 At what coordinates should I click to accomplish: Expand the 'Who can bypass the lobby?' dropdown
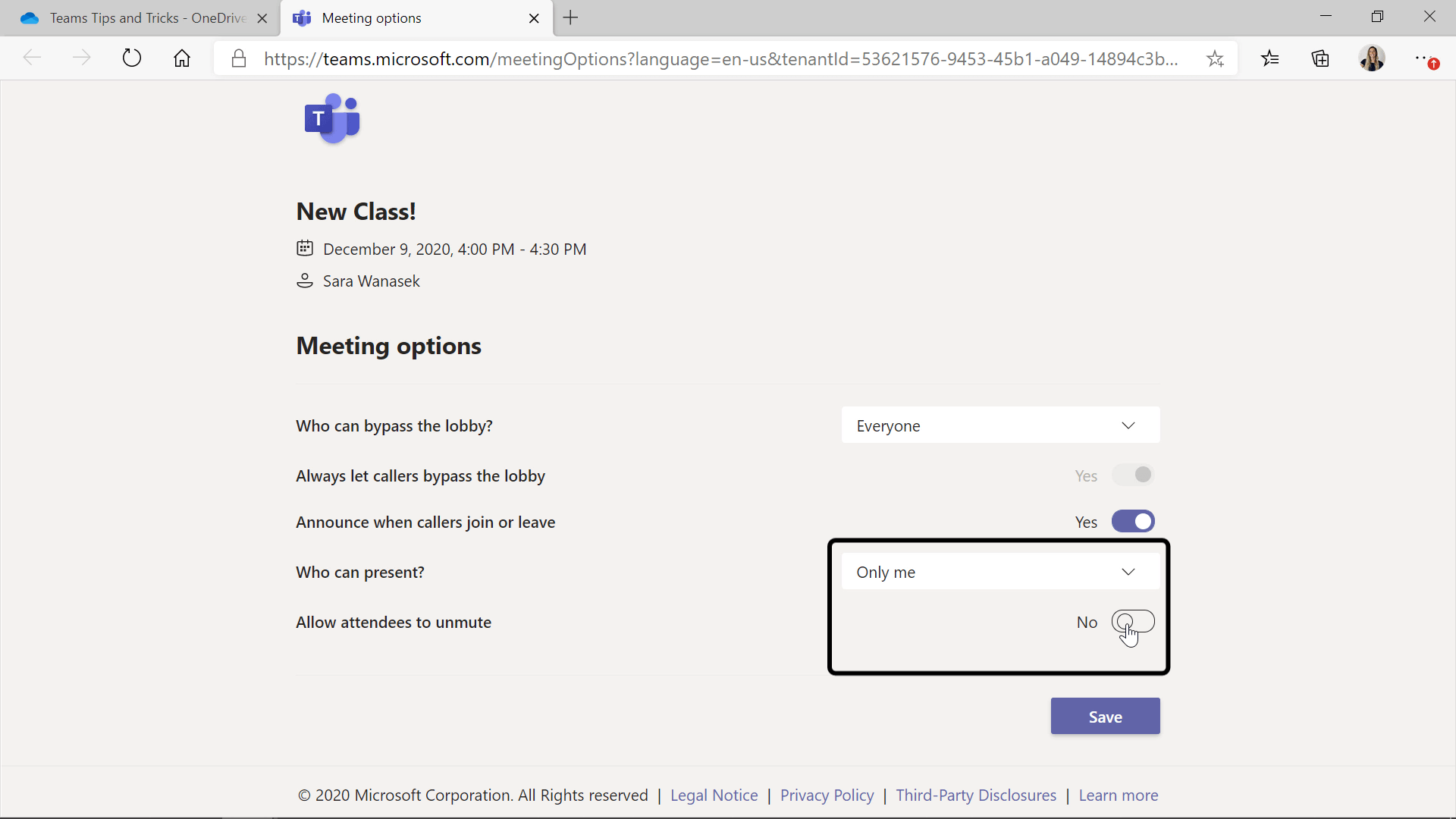coord(1000,426)
